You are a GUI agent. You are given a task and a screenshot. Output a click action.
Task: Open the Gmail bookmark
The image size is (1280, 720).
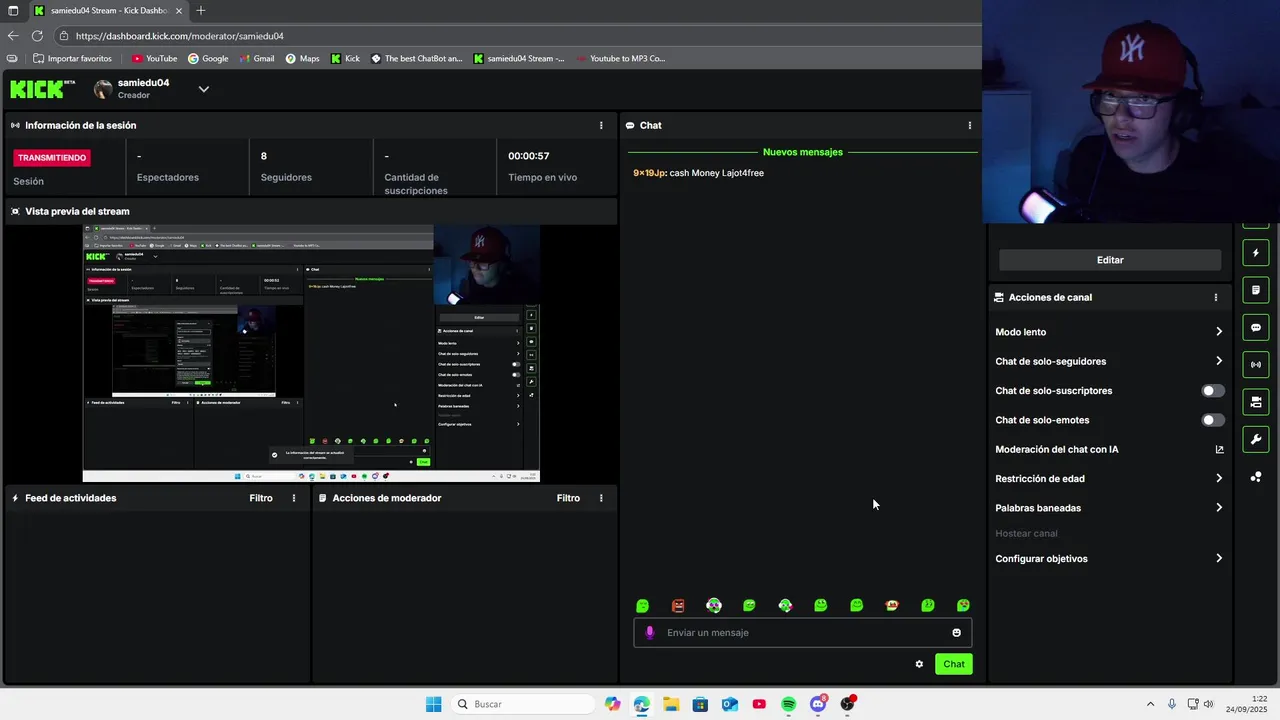coord(256,58)
